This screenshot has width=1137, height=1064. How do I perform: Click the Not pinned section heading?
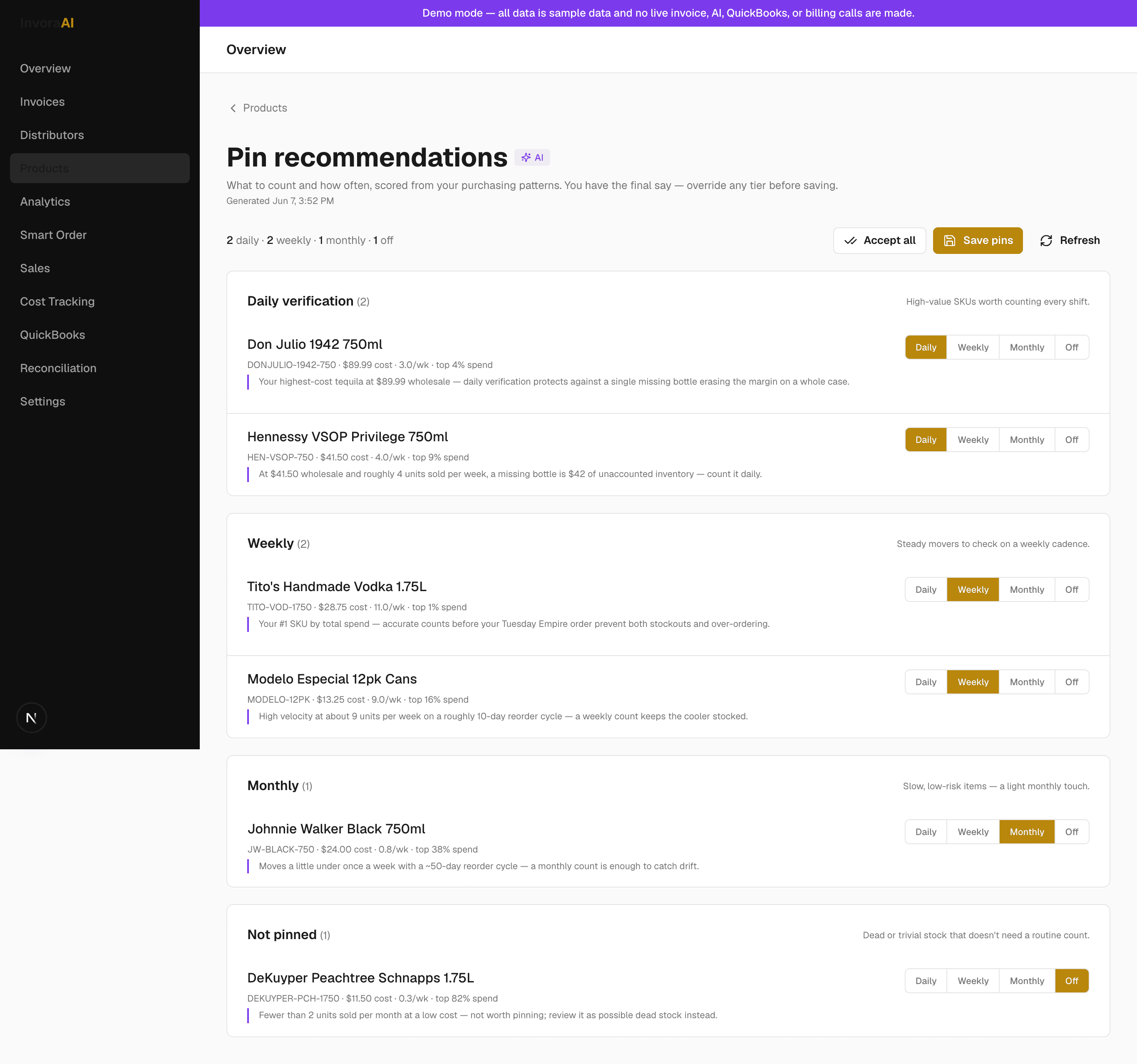tap(288, 935)
